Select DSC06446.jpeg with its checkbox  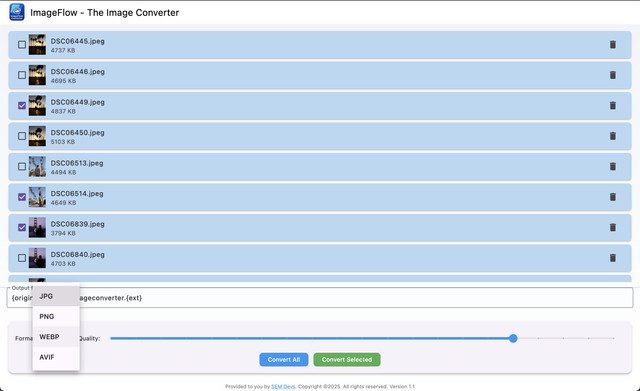coord(22,75)
